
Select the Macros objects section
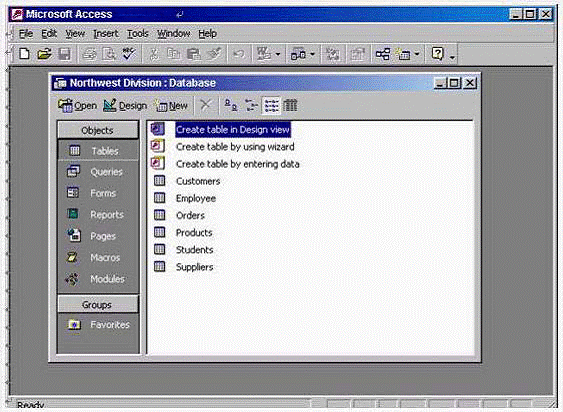click(x=98, y=257)
